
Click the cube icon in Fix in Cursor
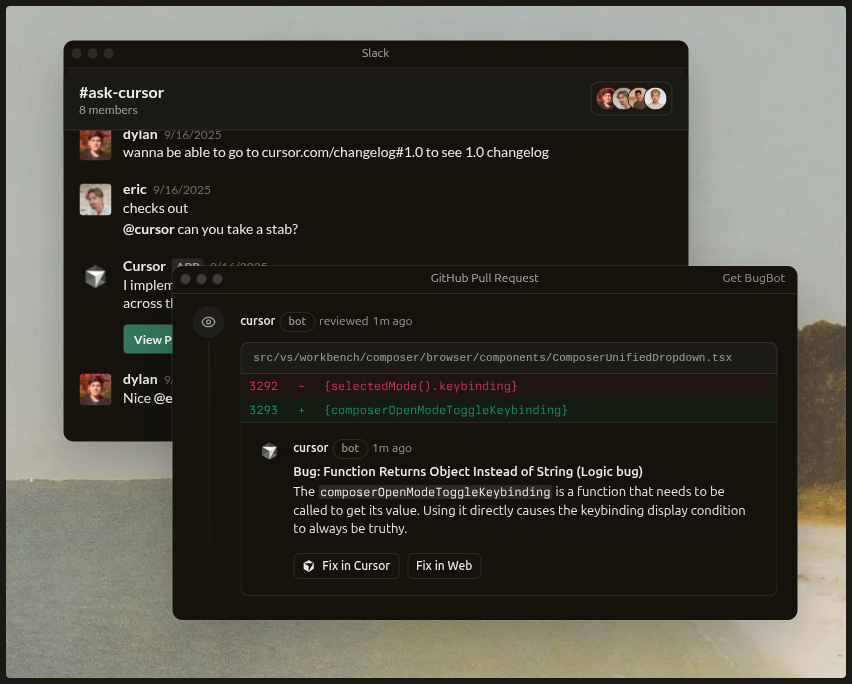309,566
